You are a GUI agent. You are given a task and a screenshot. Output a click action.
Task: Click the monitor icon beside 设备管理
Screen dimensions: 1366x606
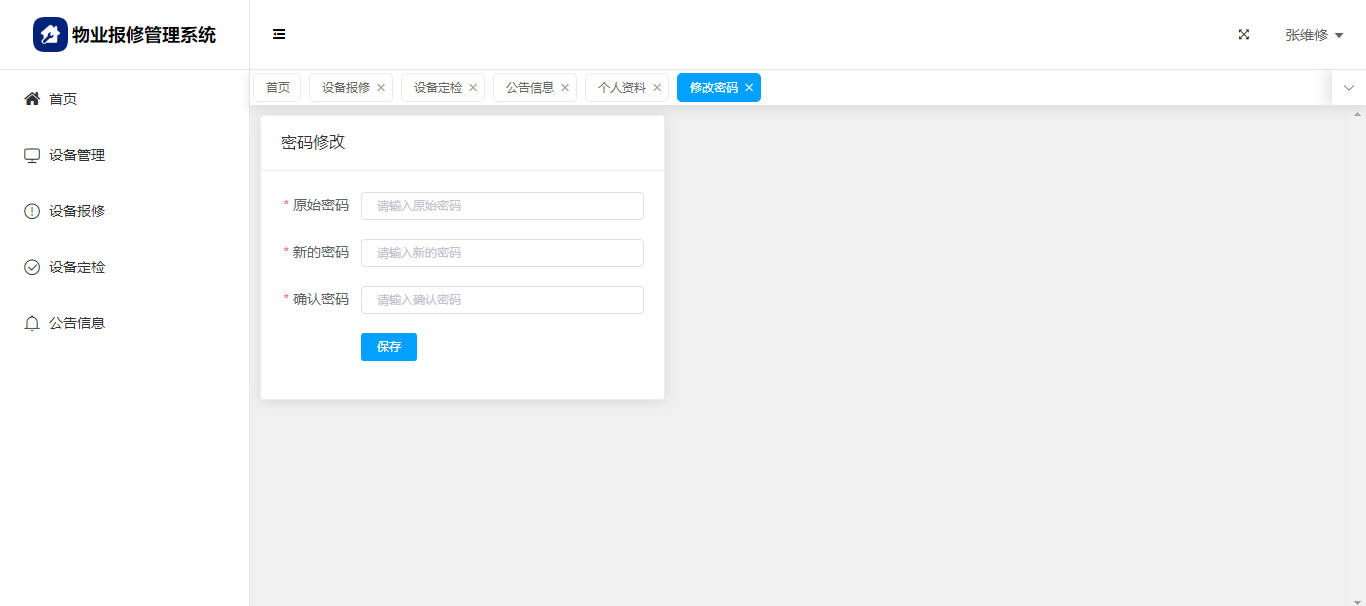[x=32, y=155]
